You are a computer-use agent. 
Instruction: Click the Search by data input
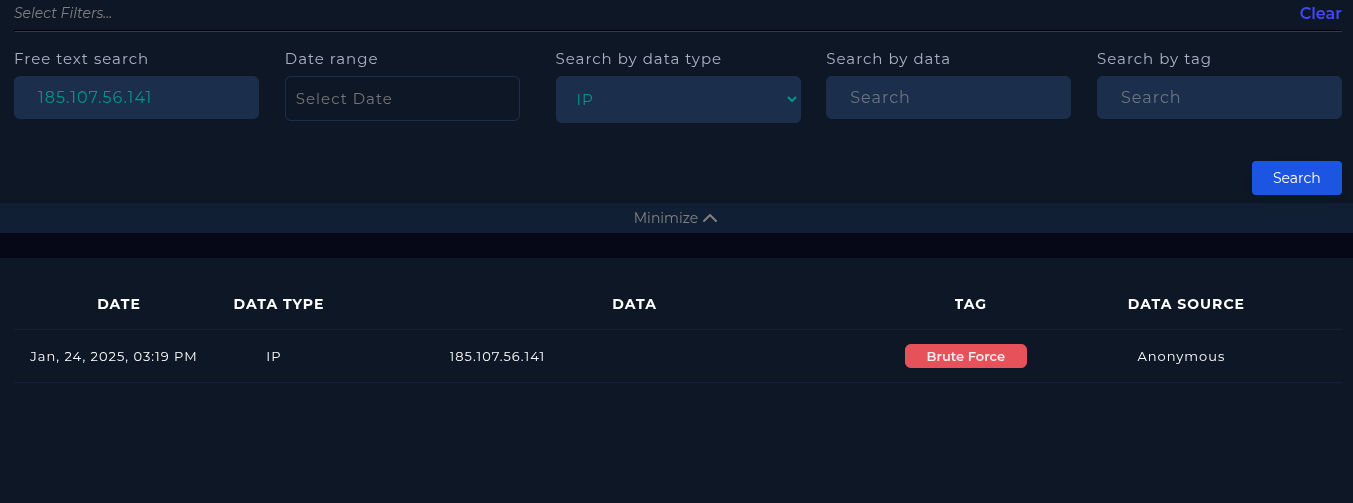tap(948, 97)
